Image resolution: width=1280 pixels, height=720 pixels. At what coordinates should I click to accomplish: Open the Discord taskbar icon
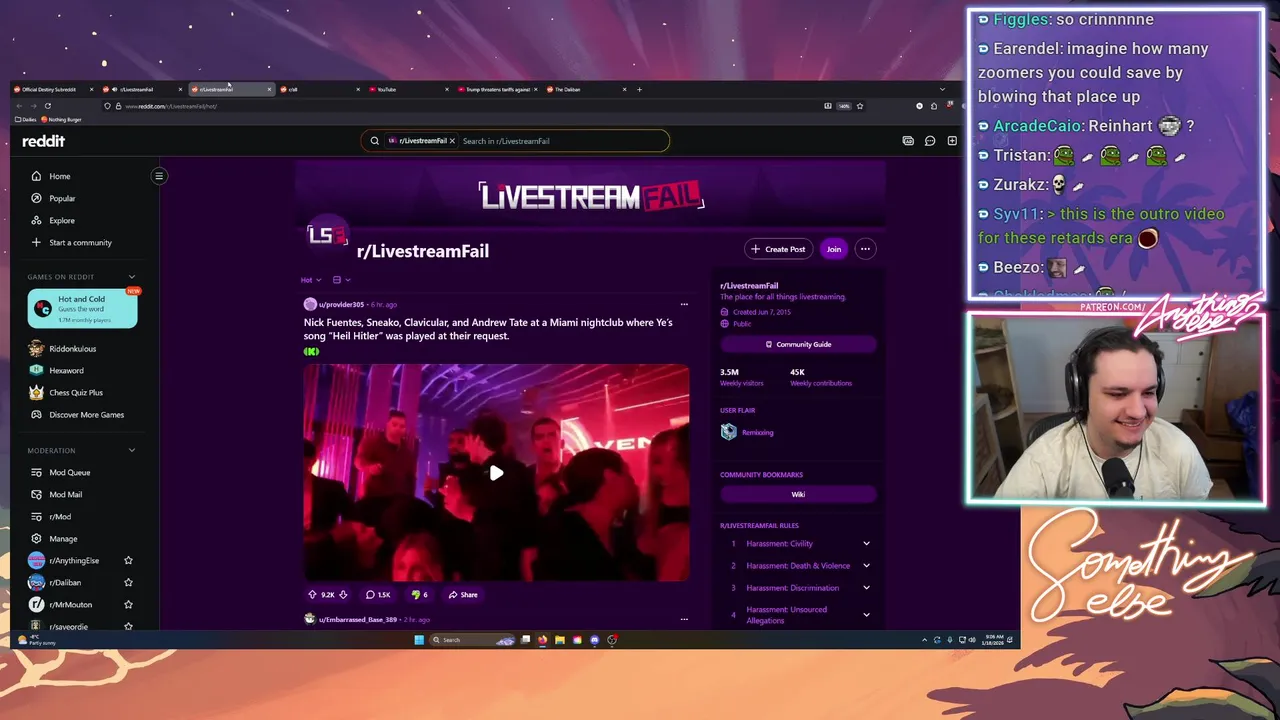(x=595, y=640)
